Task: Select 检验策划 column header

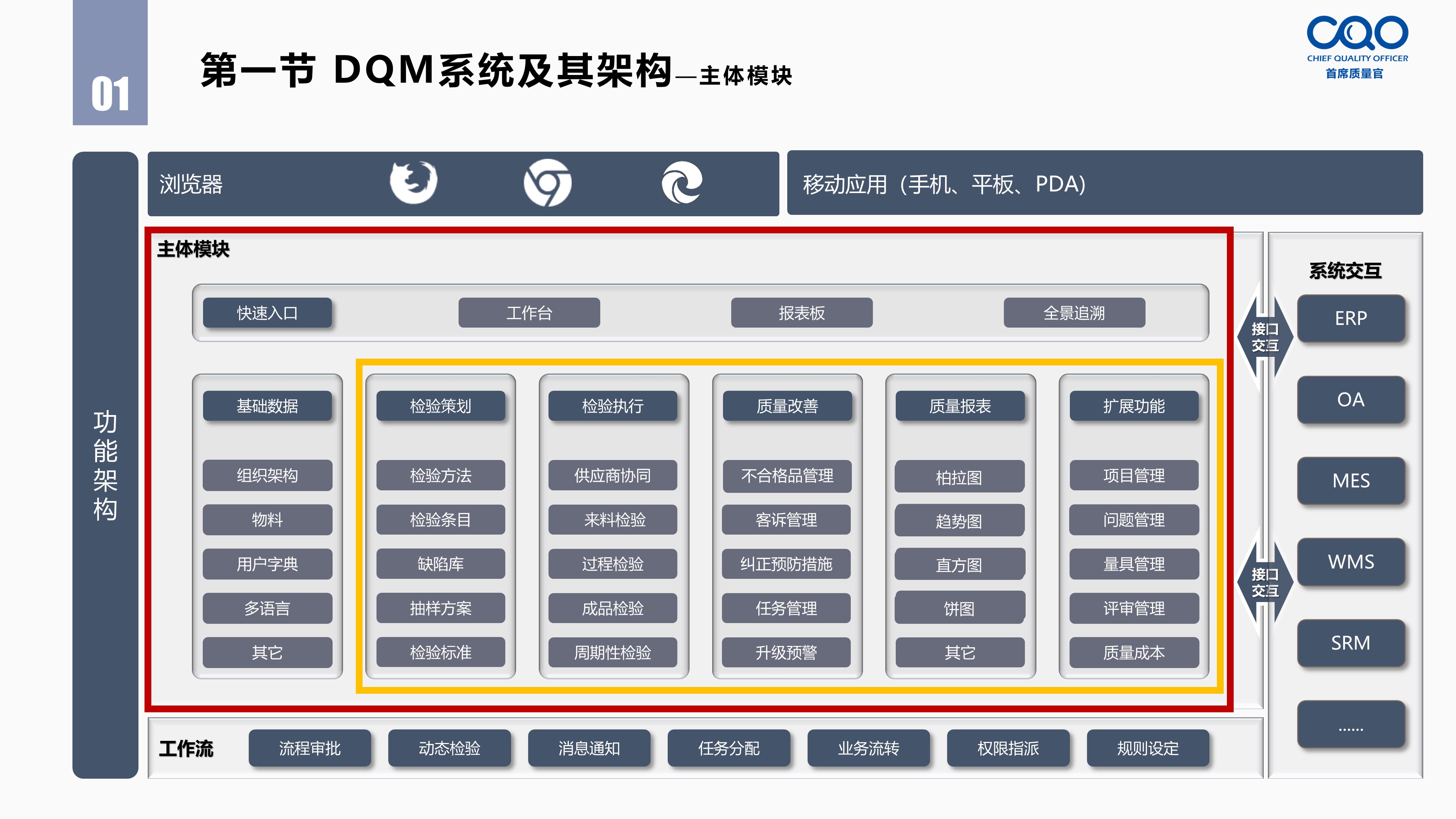Action: point(441,406)
